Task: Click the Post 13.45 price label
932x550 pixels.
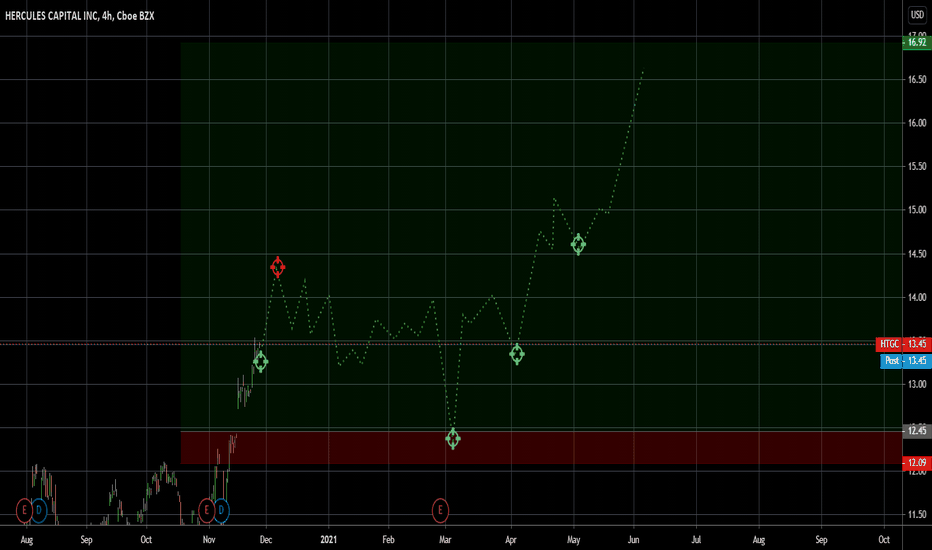Action: 906,360
